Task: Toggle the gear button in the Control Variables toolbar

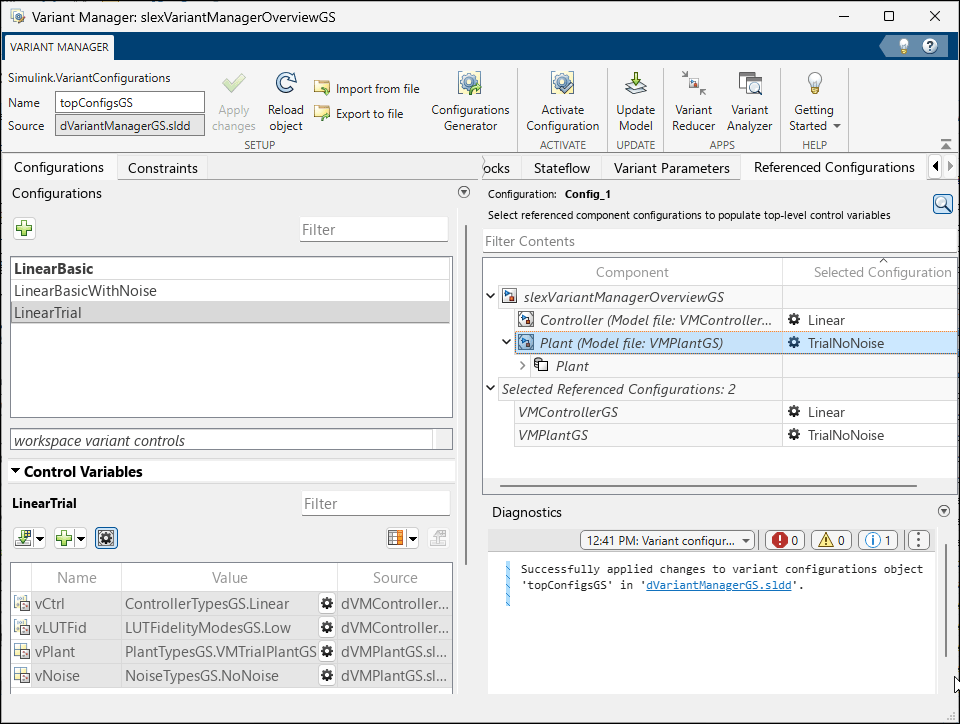Action: tap(106, 538)
